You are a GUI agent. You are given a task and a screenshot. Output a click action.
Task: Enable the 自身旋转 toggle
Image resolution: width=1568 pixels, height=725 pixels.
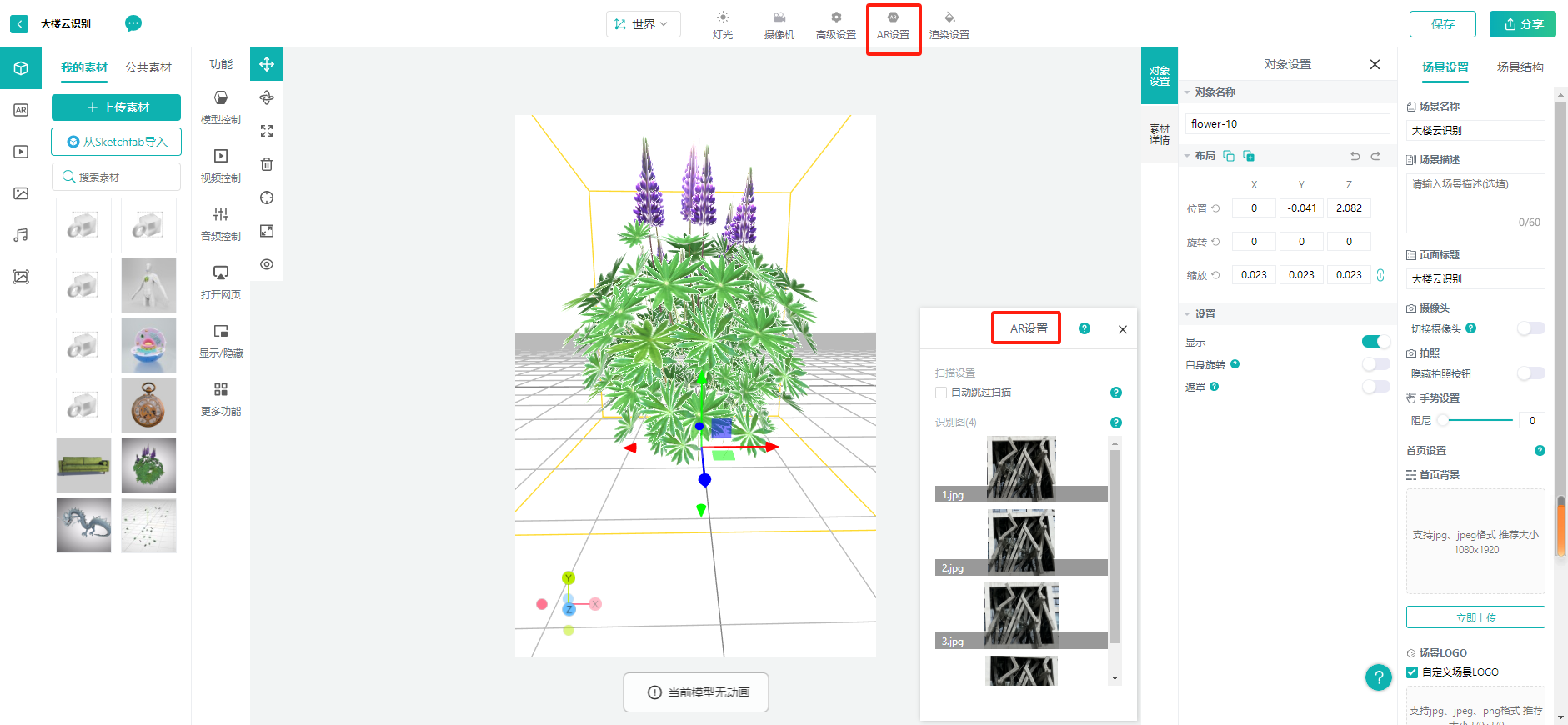[1375, 364]
